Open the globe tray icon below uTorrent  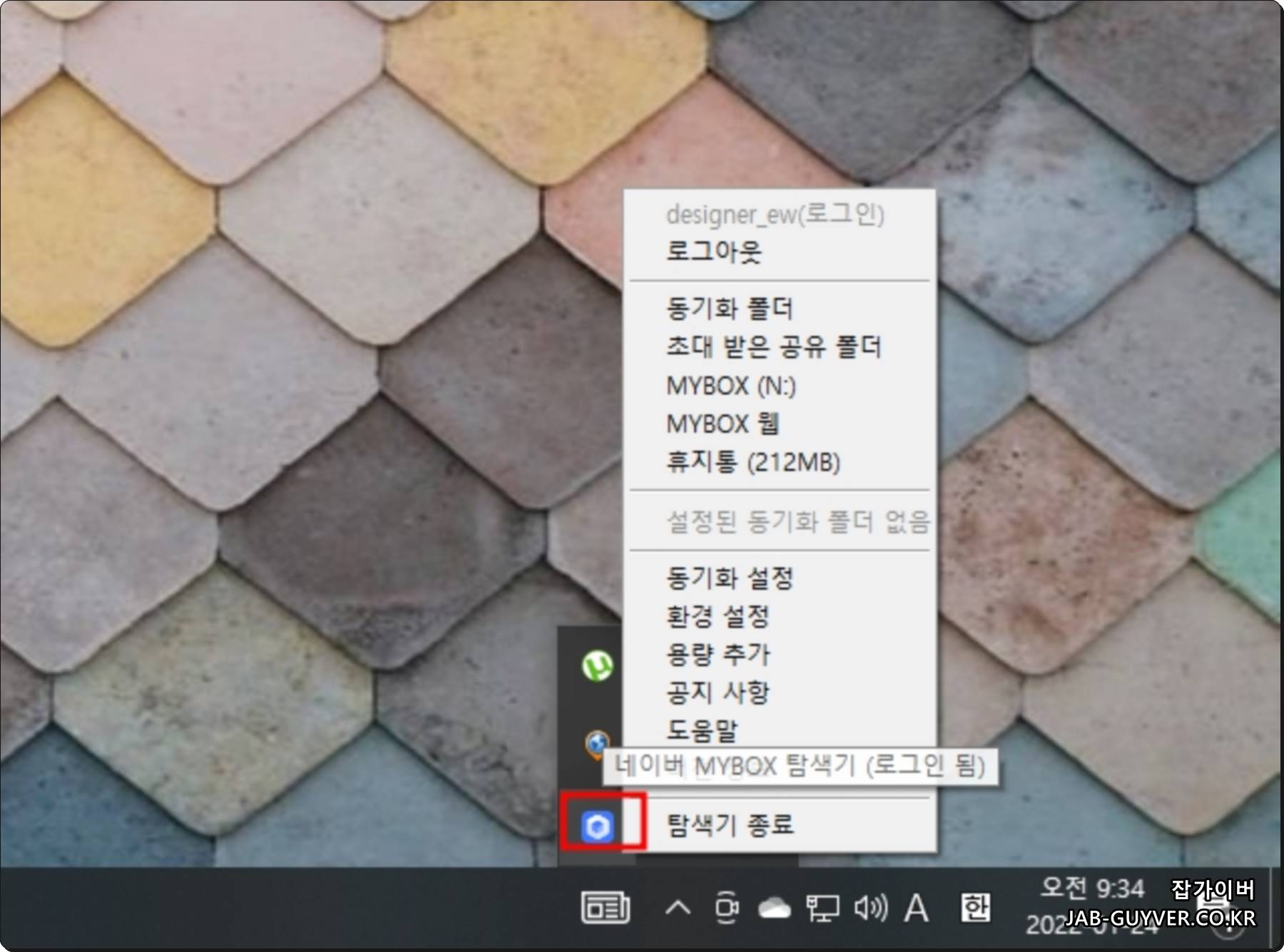(x=598, y=744)
